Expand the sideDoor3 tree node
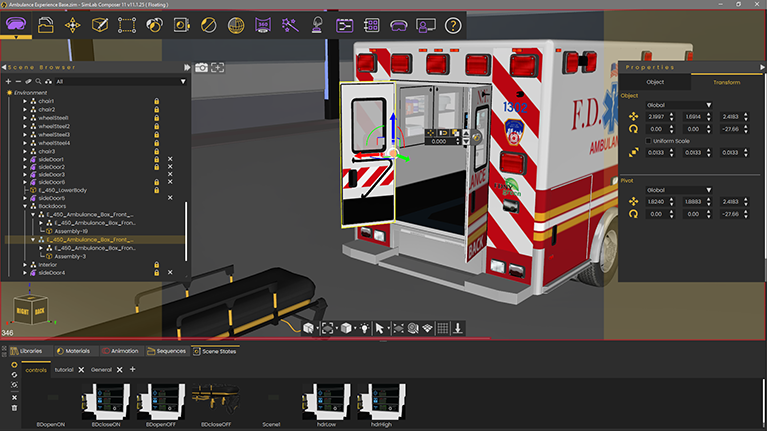Image resolution: width=767 pixels, height=431 pixels. 25,174
